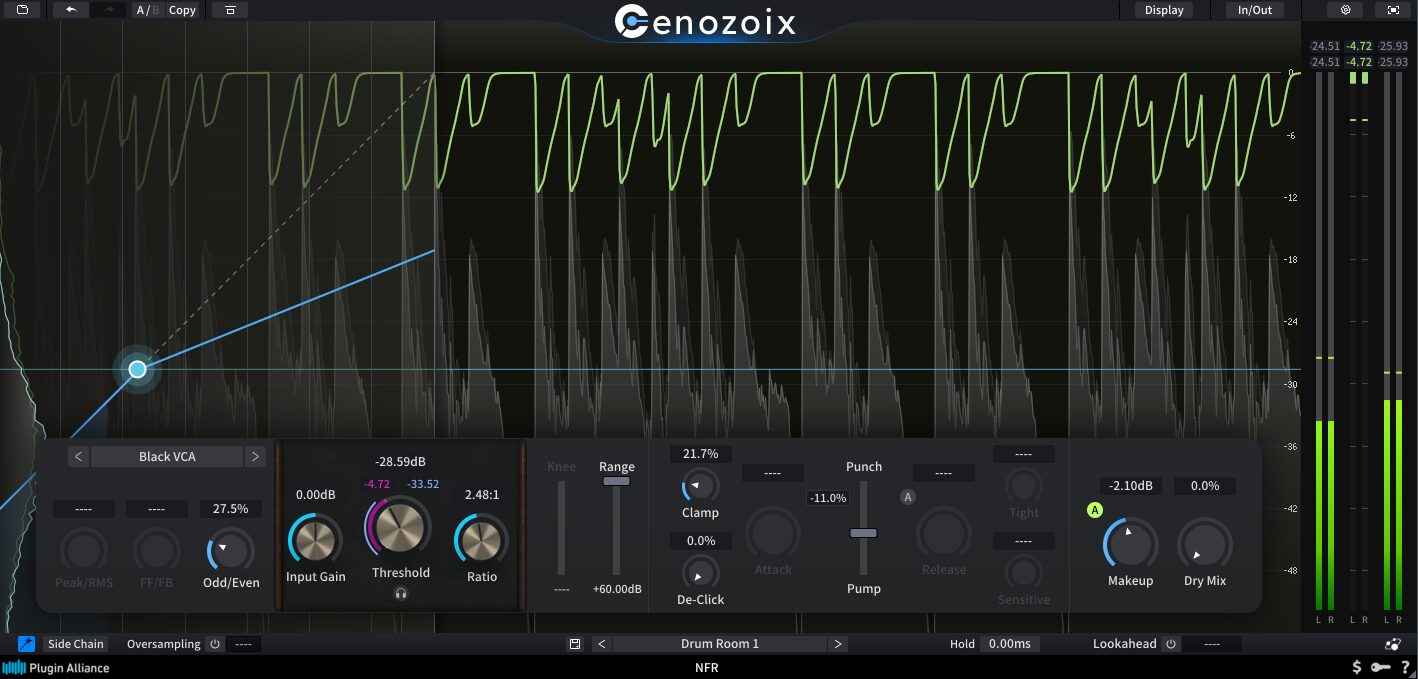The image size is (1418, 679).
Task: Toggle the Lookahead power button
Action: 1170,644
